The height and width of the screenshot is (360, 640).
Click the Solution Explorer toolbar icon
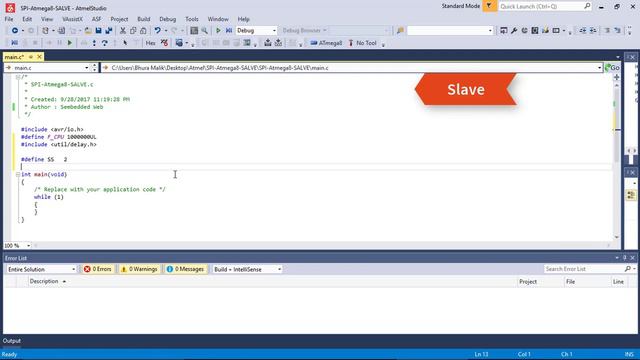click(x=504, y=31)
